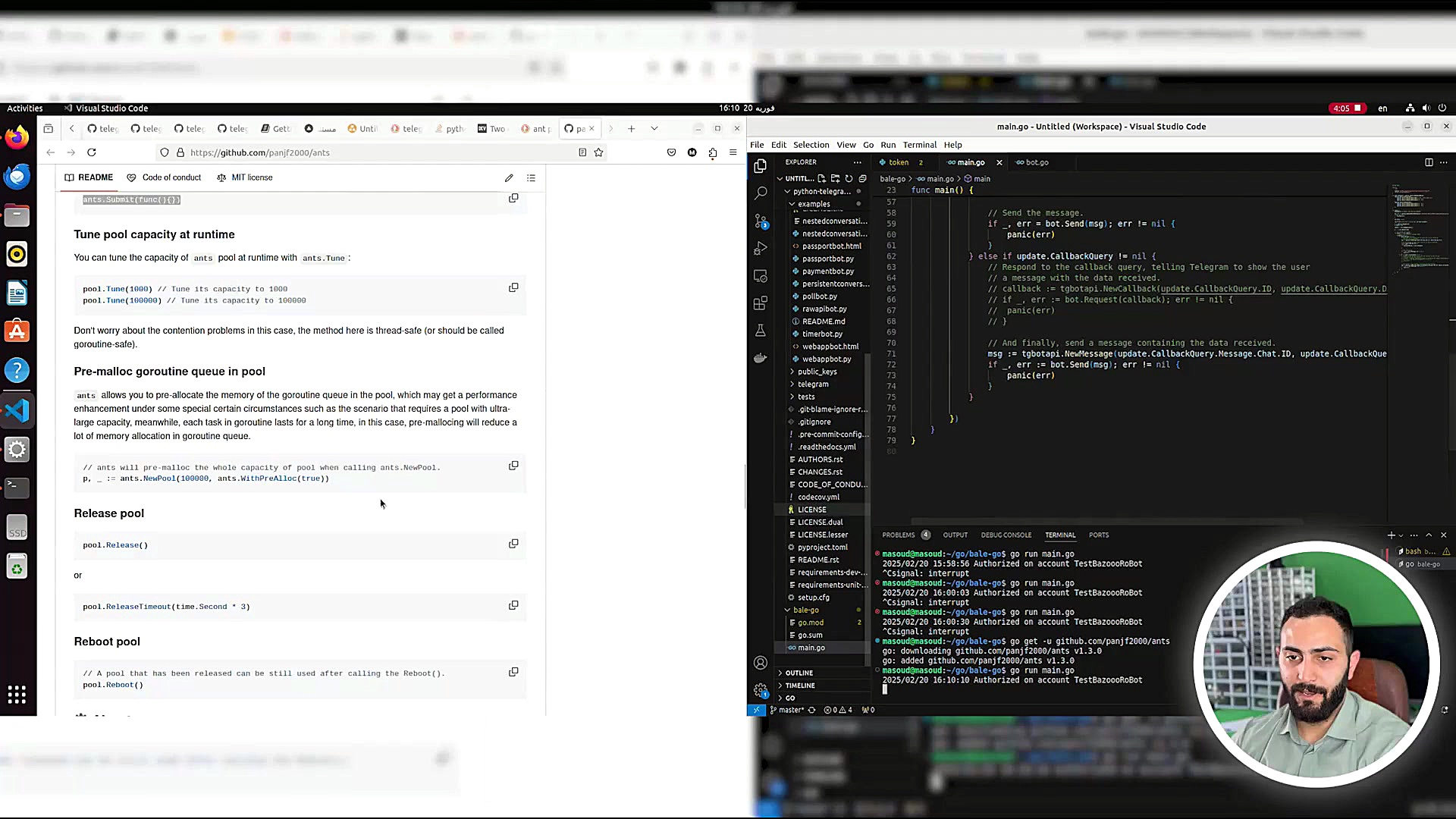Bookmark the page with the star icon
Screen dimensions: 1456x819
(x=598, y=152)
